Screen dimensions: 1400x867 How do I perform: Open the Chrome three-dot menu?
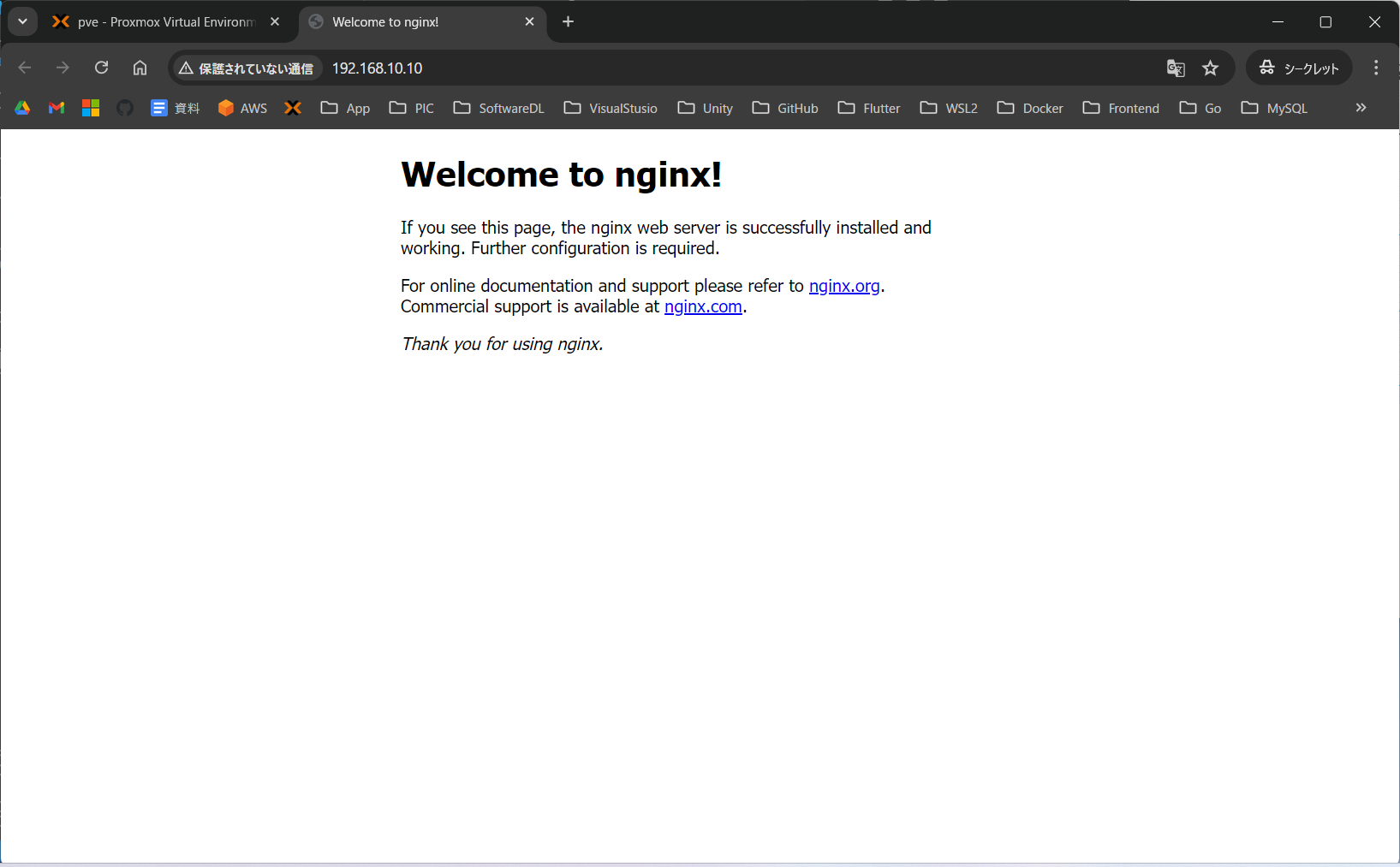(1376, 68)
